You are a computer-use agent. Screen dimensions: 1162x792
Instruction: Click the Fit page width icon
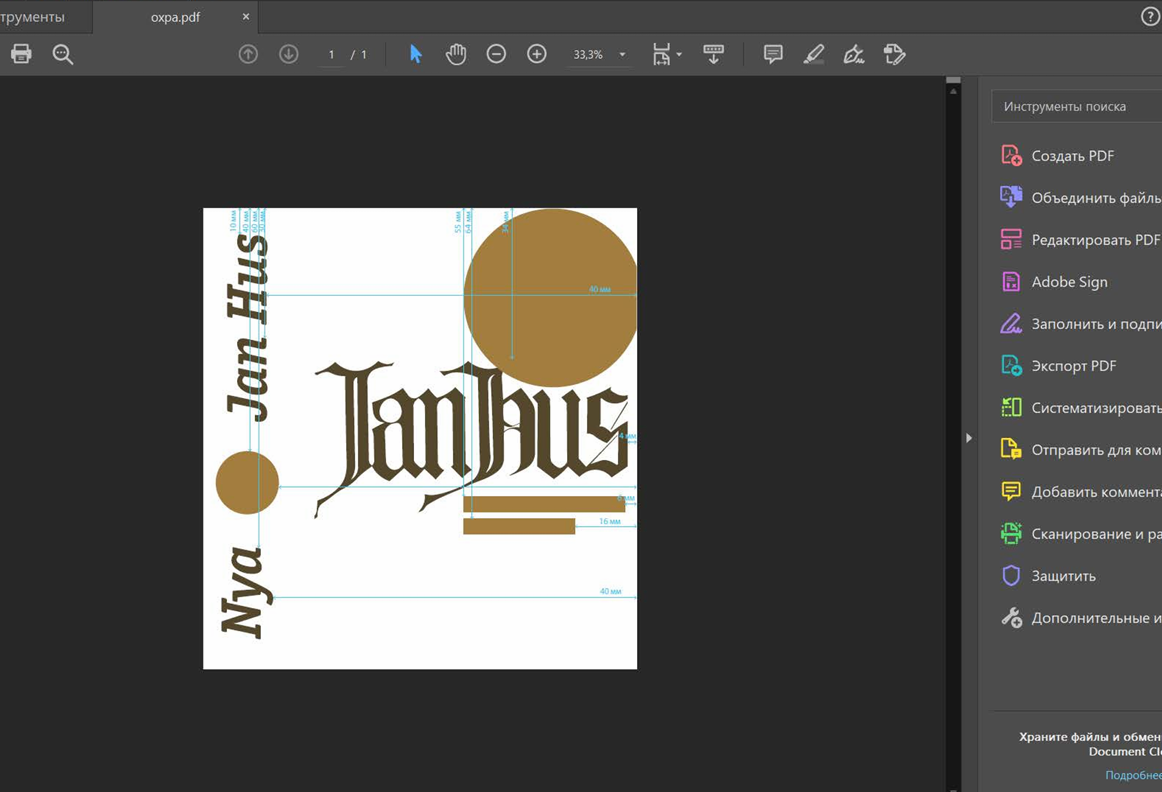point(661,54)
